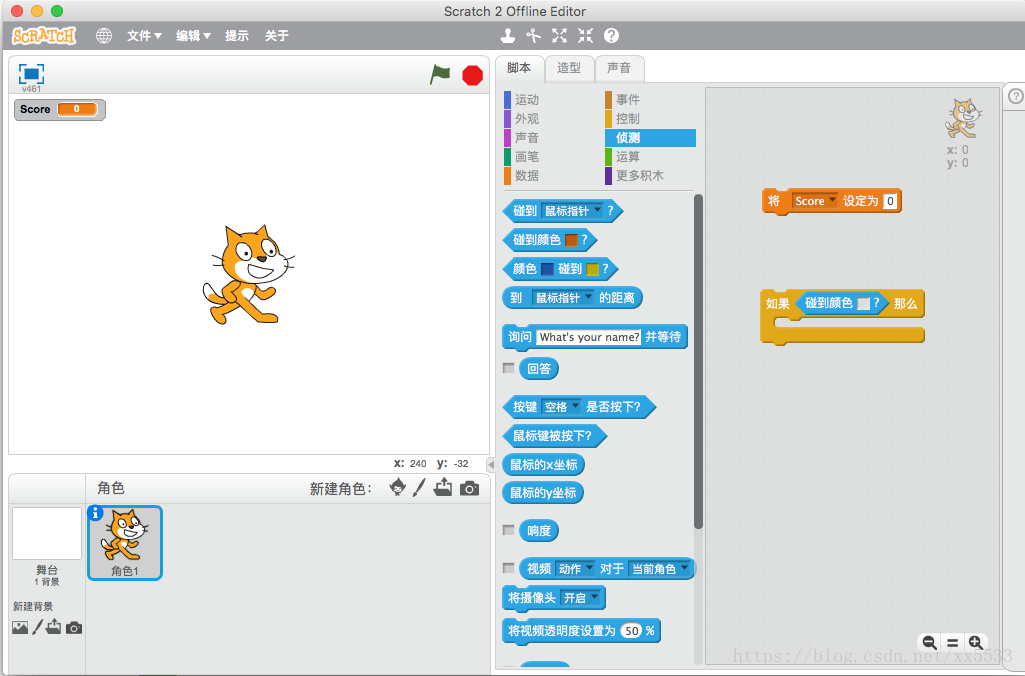Open the 鼠标指针 dropdown in 到…的距离 block
Screen dimensions: 1025x676
pyautogui.click(x=563, y=298)
